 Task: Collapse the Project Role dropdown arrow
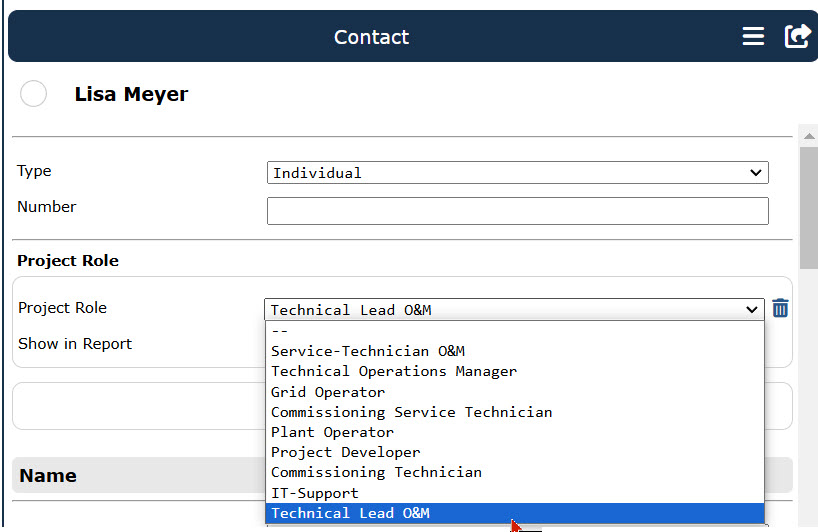(x=751, y=310)
